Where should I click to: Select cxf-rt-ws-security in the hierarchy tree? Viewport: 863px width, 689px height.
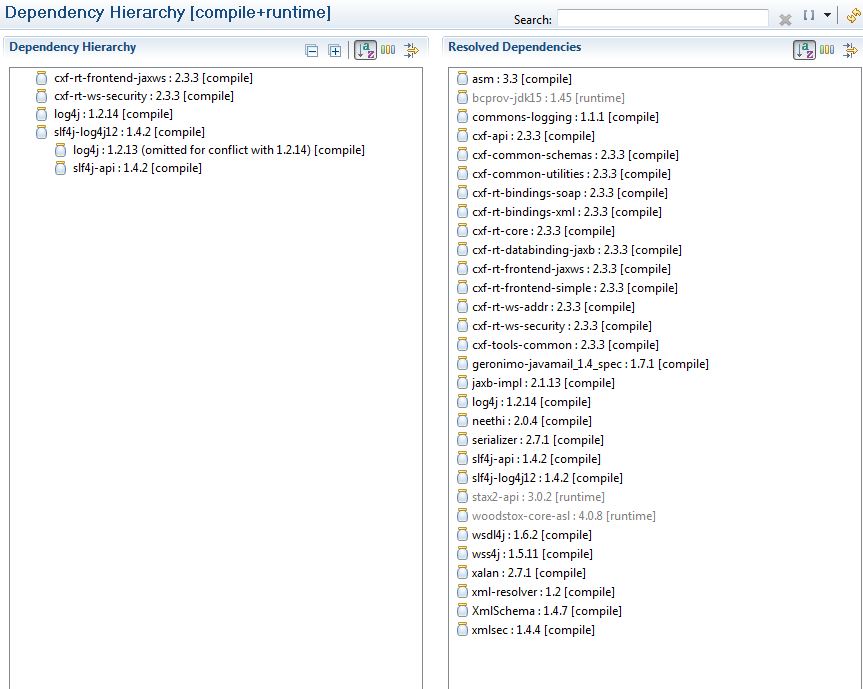(144, 96)
